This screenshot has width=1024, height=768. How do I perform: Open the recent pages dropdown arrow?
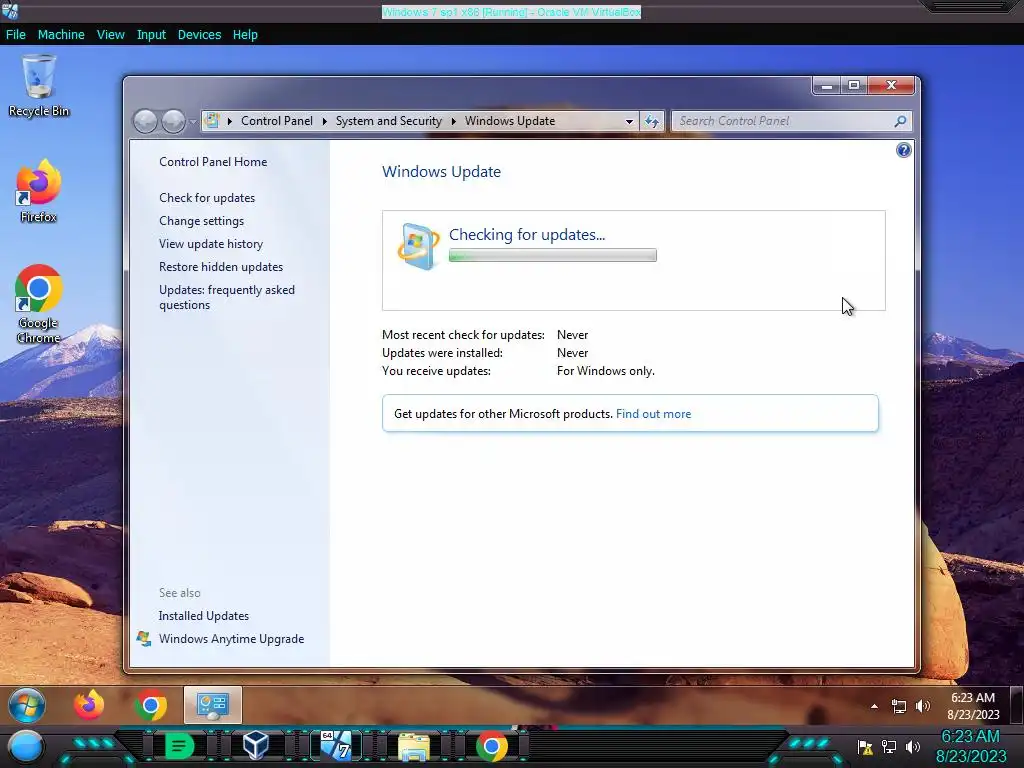coord(193,121)
